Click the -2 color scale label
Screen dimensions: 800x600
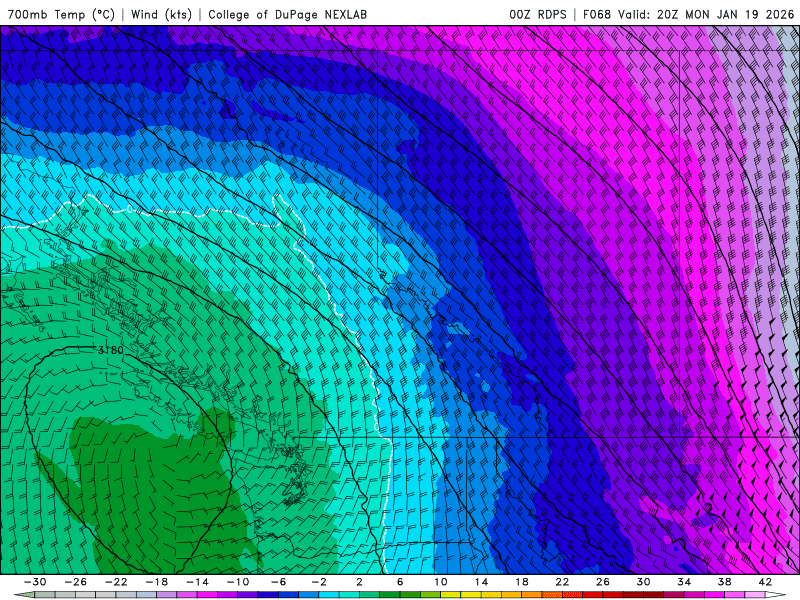[319, 582]
